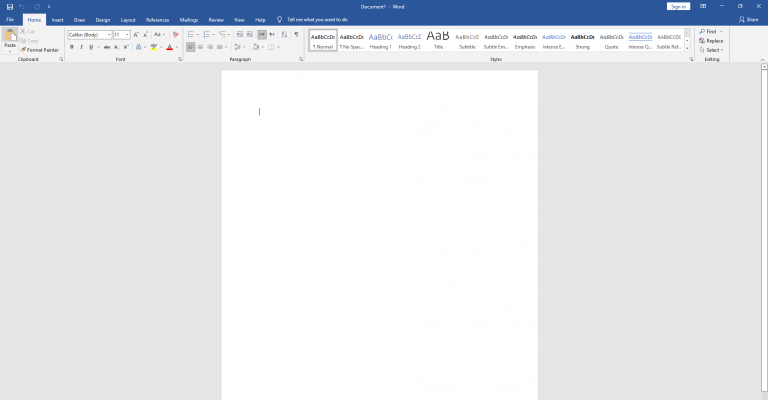Toggle align left for paragraph
The height and width of the screenshot is (400, 768).
[191, 47]
